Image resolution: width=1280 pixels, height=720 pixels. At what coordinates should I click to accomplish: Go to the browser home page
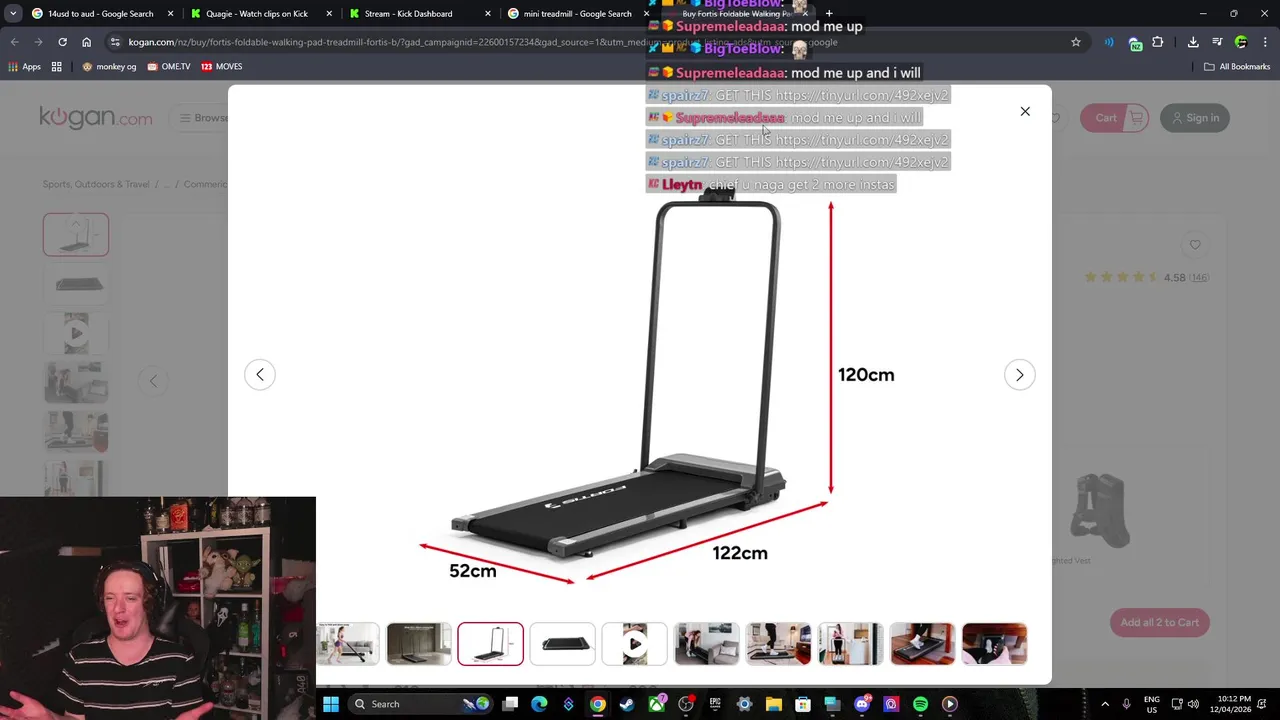pyautogui.click(x=86, y=42)
